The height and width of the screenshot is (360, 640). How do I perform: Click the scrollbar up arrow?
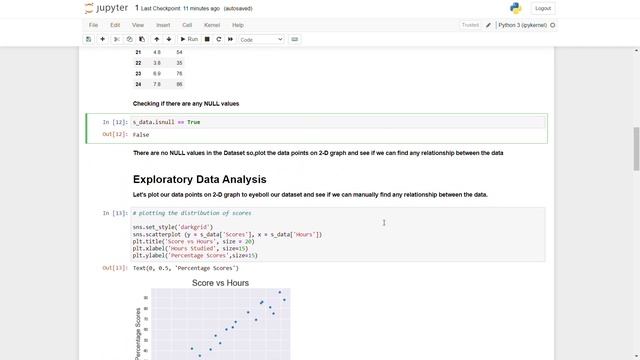pyautogui.click(x=636, y=51)
